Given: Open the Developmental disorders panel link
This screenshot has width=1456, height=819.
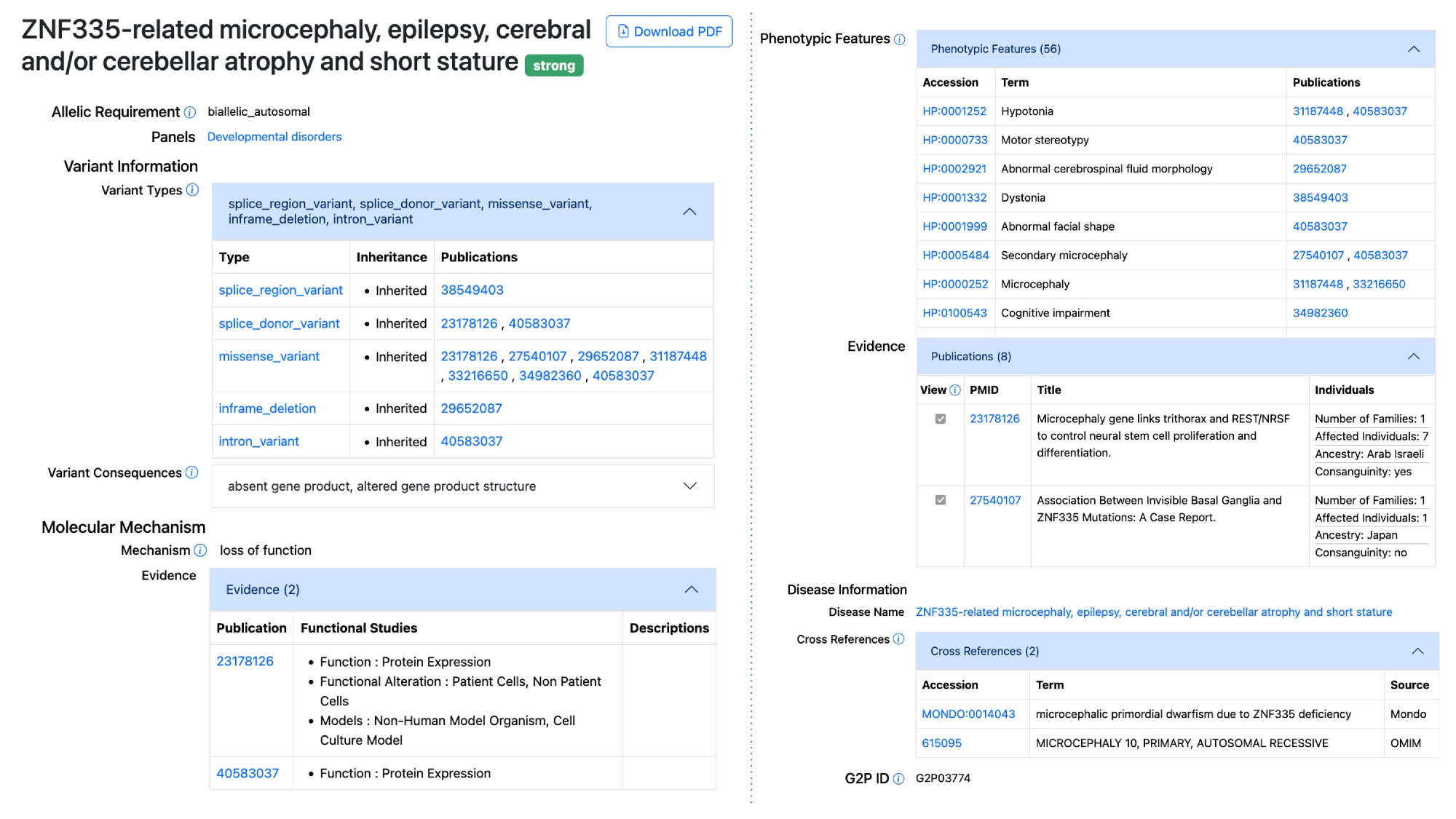Looking at the screenshot, I should coord(274,137).
